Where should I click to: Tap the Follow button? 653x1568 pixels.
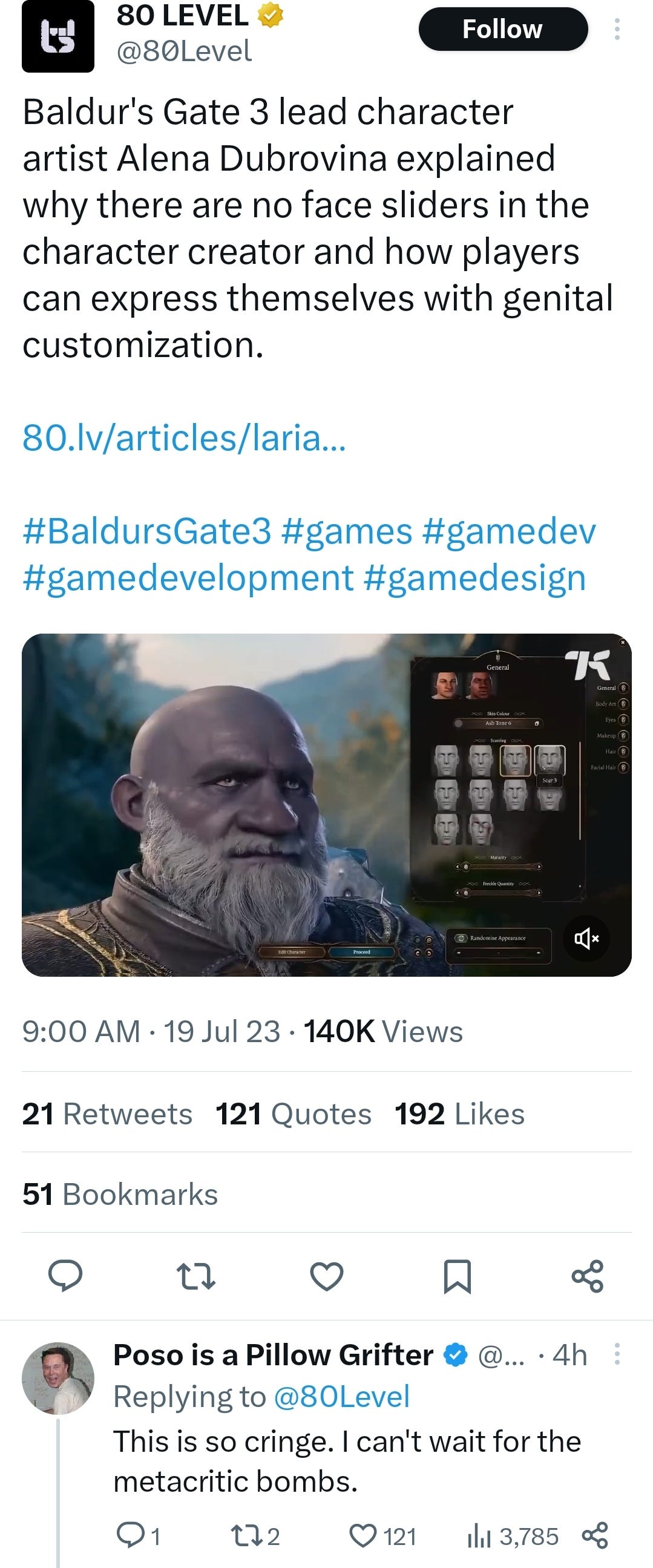503,28
